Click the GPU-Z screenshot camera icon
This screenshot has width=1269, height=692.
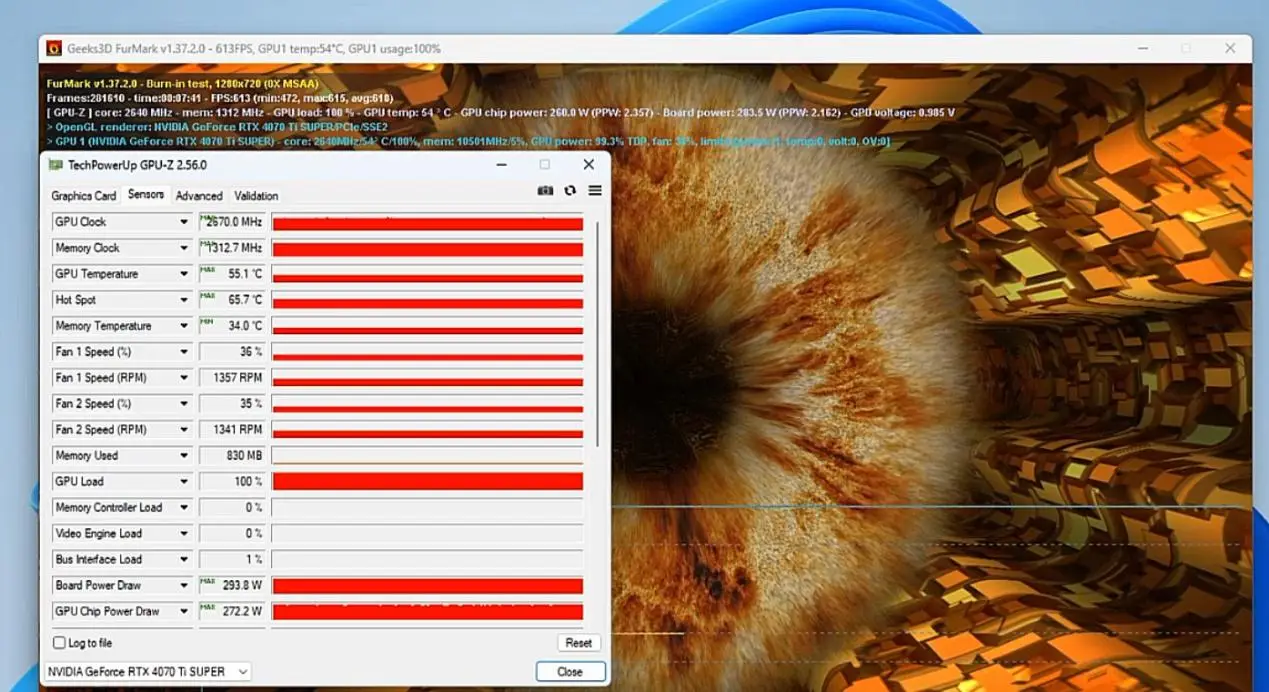point(545,191)
